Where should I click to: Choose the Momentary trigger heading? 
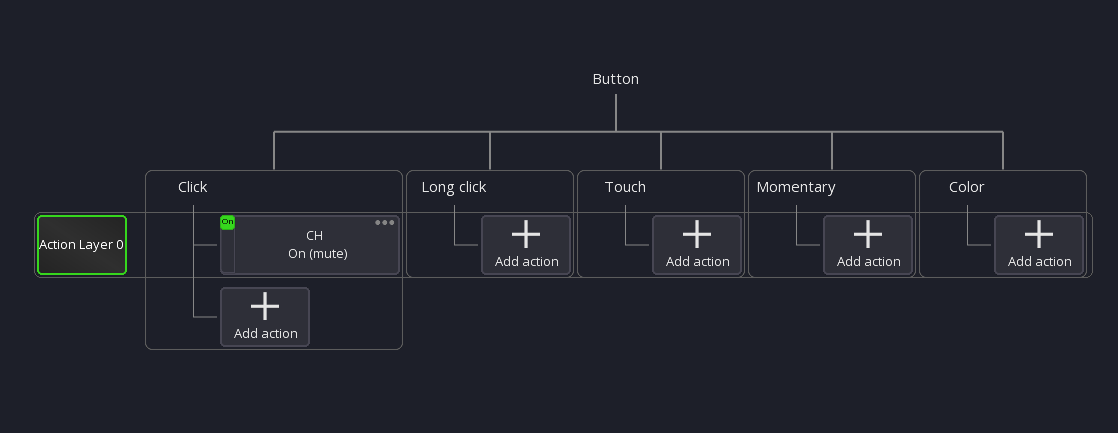(x=796, y=187)
